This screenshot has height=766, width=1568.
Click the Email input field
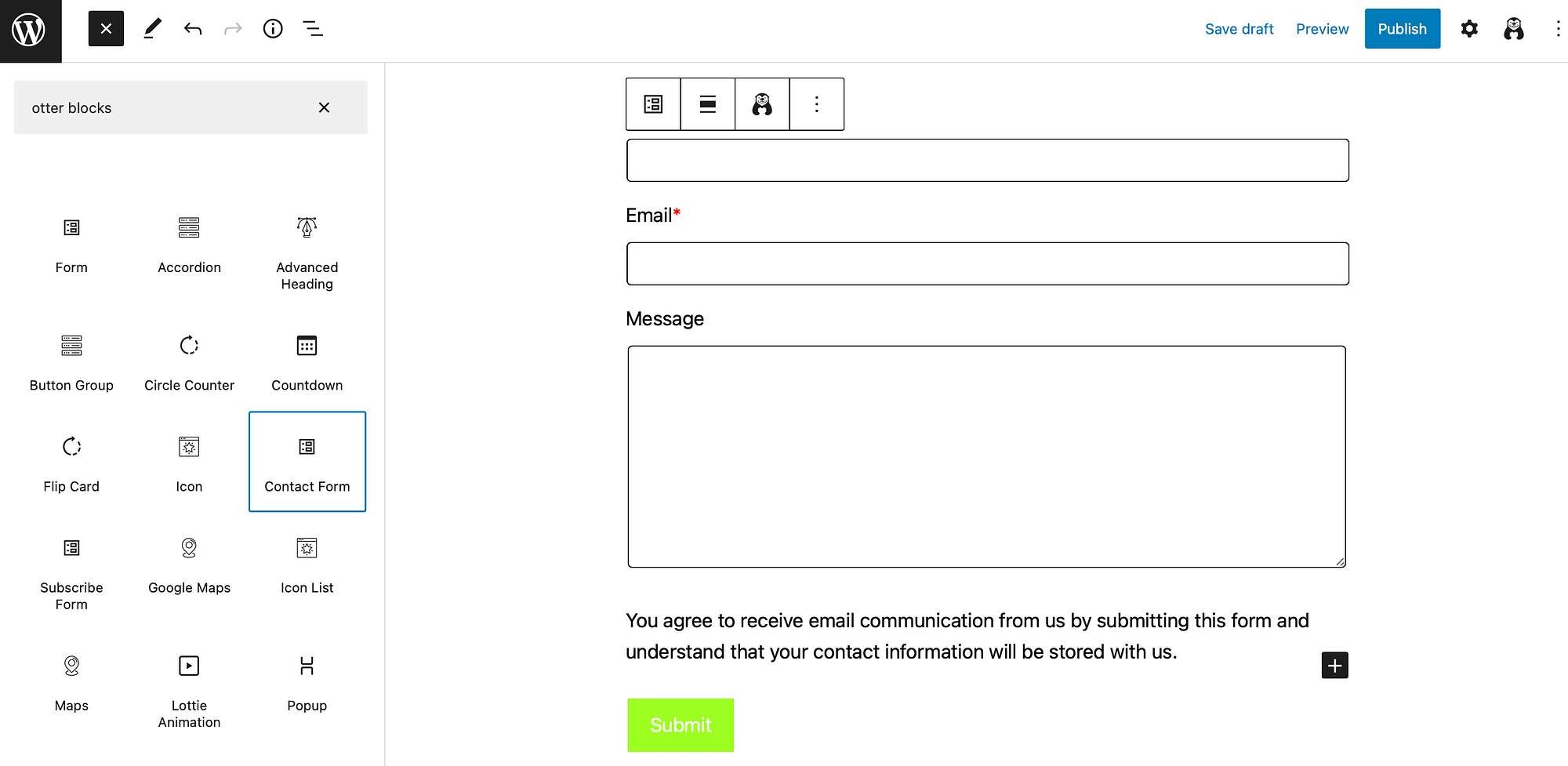tap(987, 263)
